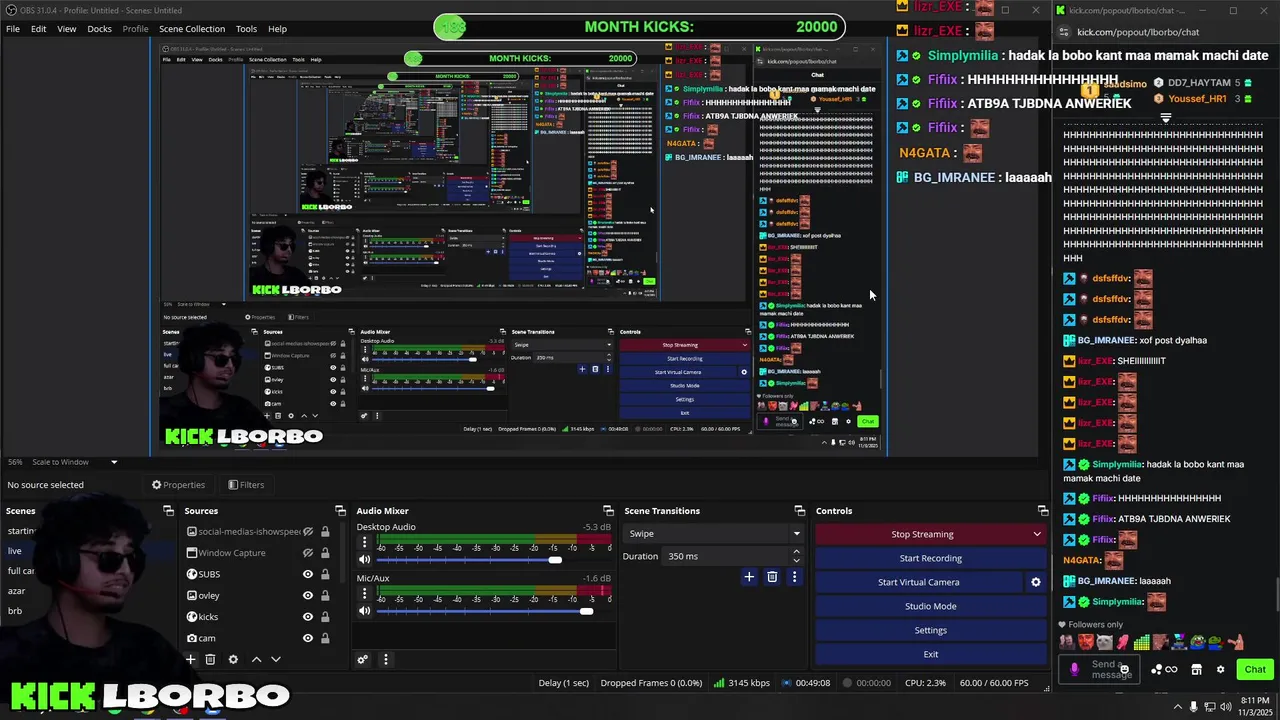The image size is (1280, 720).
Task: Open the Edit menu
Action: (38, 29)
